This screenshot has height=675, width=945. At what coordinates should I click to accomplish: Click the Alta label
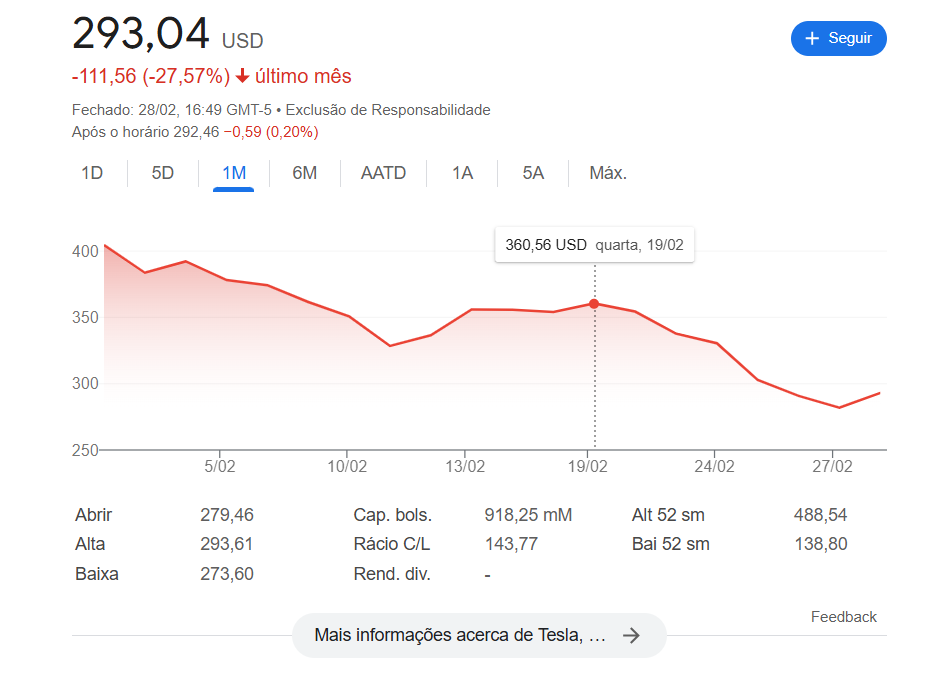(x=90, y=544)
